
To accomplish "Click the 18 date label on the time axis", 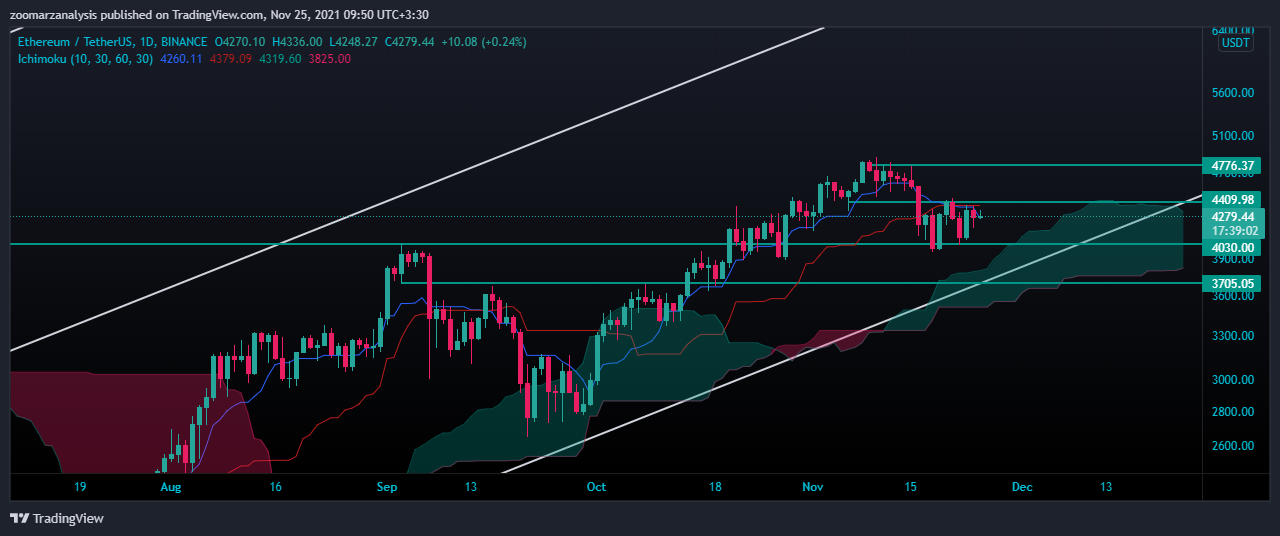I will 715,488.
